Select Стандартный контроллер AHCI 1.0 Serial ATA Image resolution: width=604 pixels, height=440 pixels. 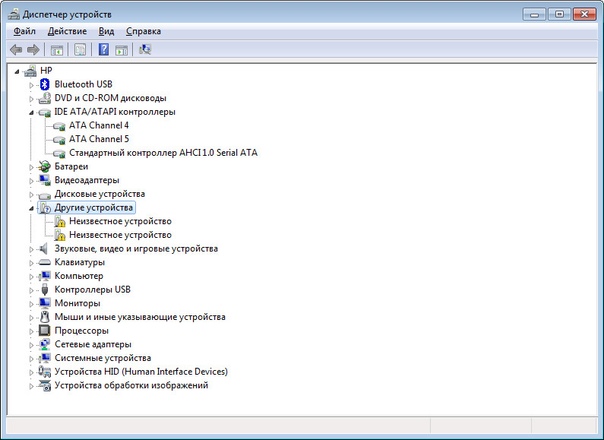(x=163, y=153)
